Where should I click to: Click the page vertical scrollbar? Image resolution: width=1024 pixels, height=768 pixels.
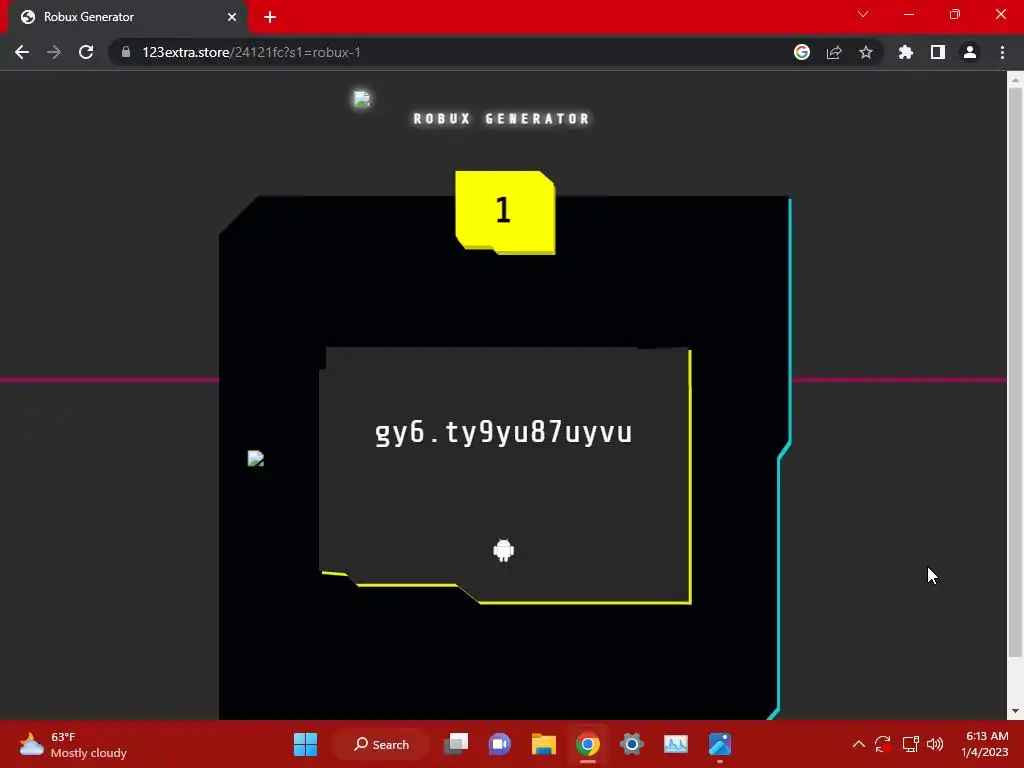point(1014,372)
